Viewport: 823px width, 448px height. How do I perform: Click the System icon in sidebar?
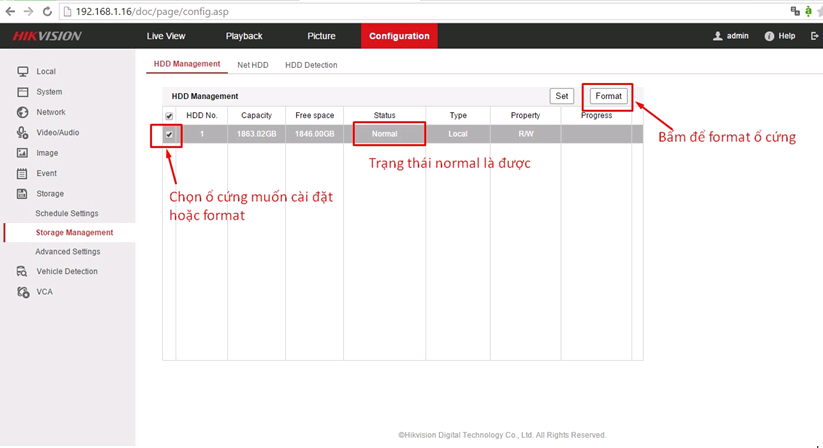click(x=22, y=92)
